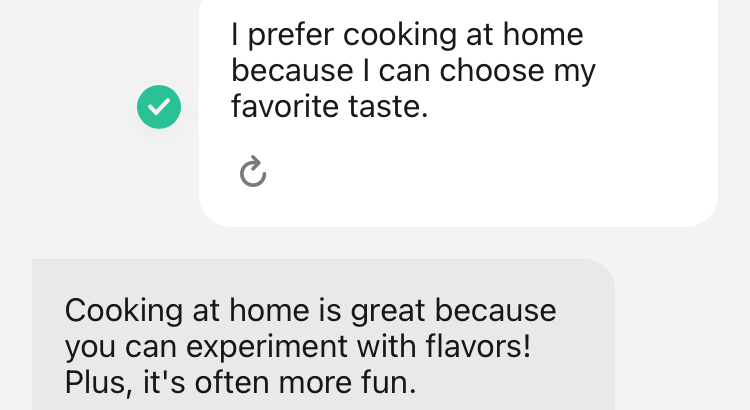
Task: Tap the line "Plus, it's often more fun."
Action: pos(239,382)
